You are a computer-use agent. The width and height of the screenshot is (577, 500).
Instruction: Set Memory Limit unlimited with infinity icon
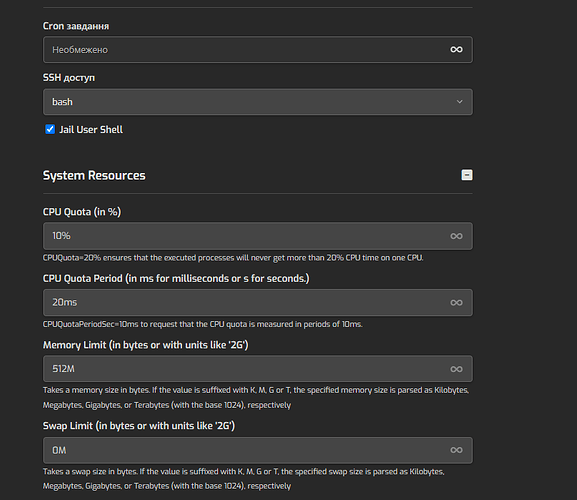456,369
